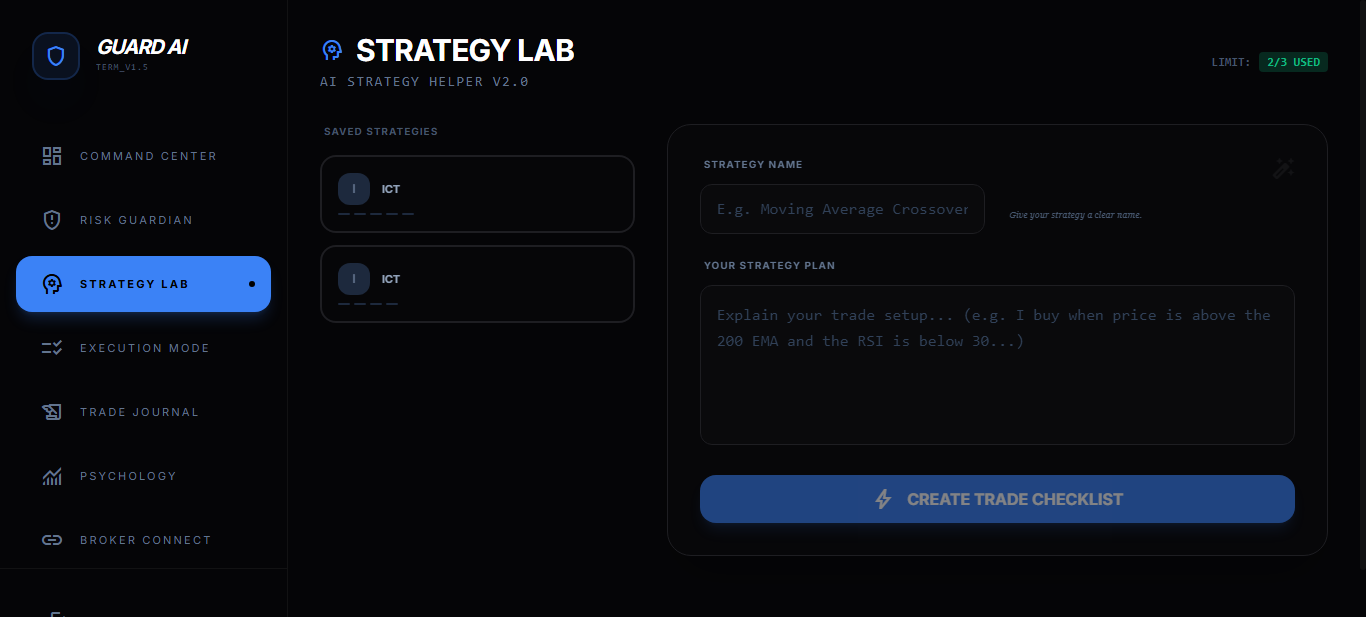Open Execution Mode via its sidebar icon
Screen dimensions: 1366x617
pos(51,347)
